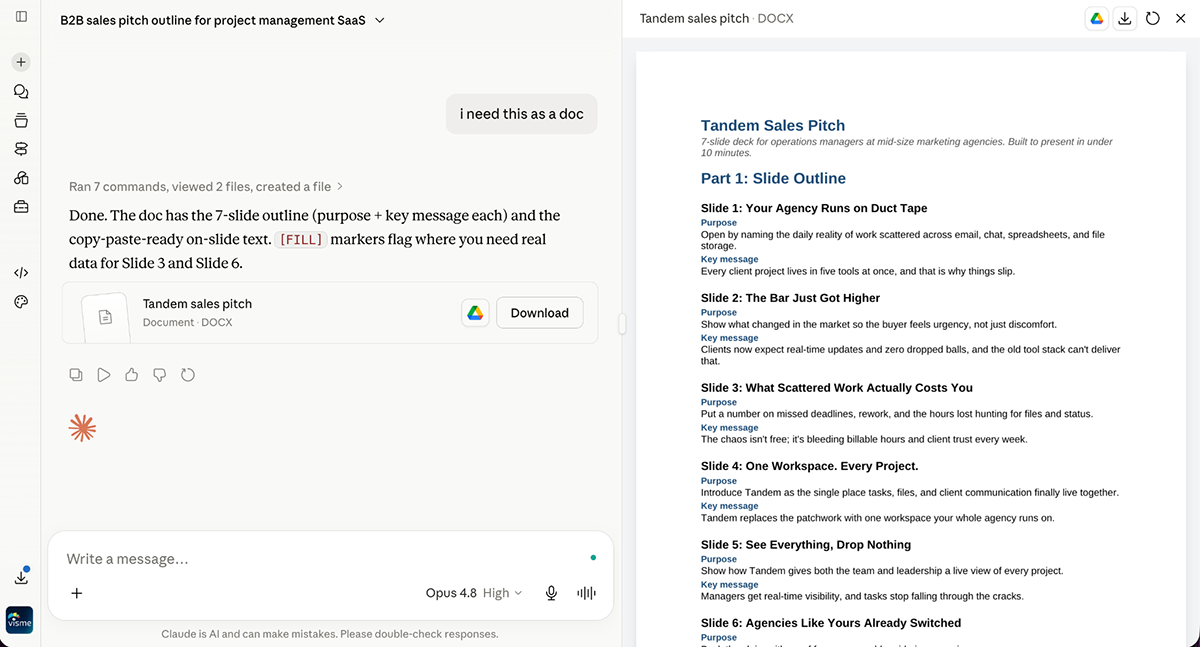Save to Google Drive in preview header
The image size is (1200, 647).
(x=1097, y=18)
